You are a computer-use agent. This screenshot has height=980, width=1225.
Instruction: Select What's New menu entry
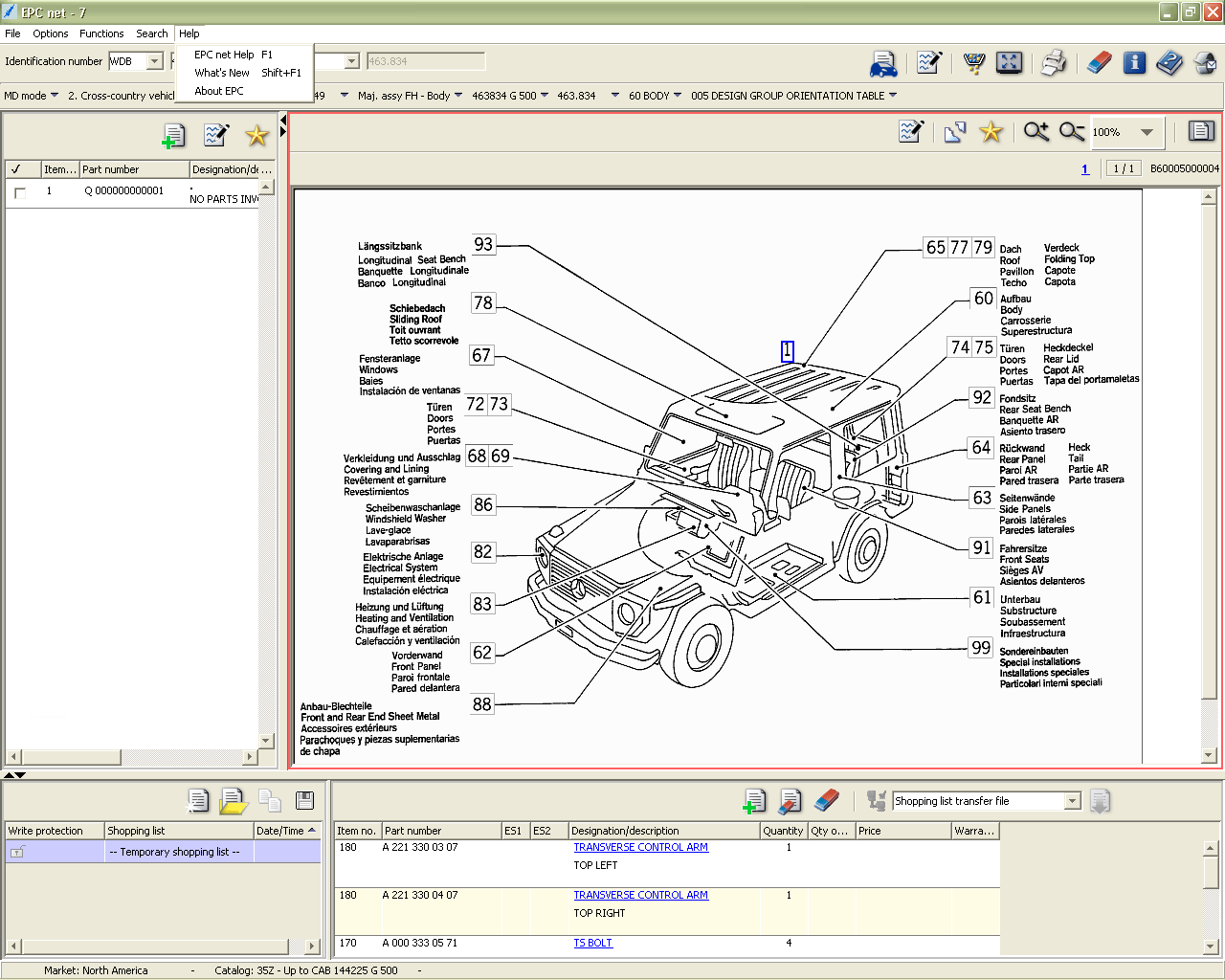[x=245, y=73]
